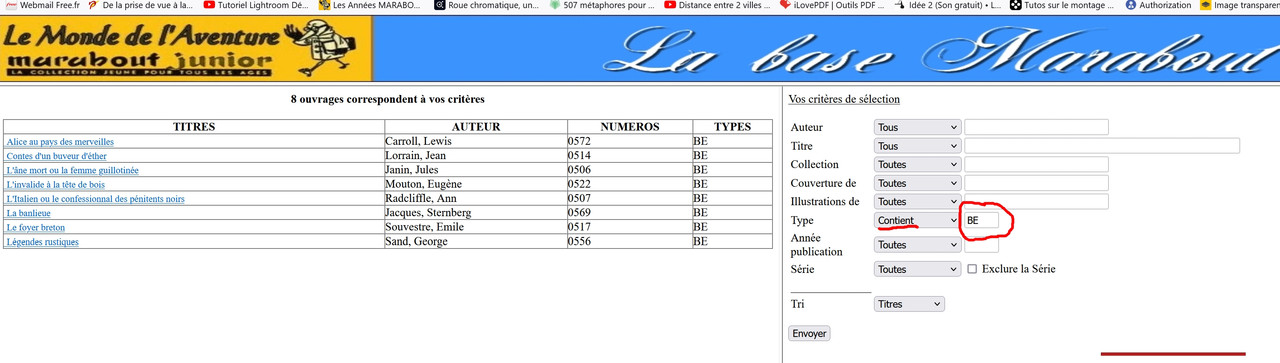Image resolution: width=1280 pixels, height=363 pixels.
Task: Click 'Vos critères de sélection' heading
Action: pyautogui.click(x=844, y=99)
